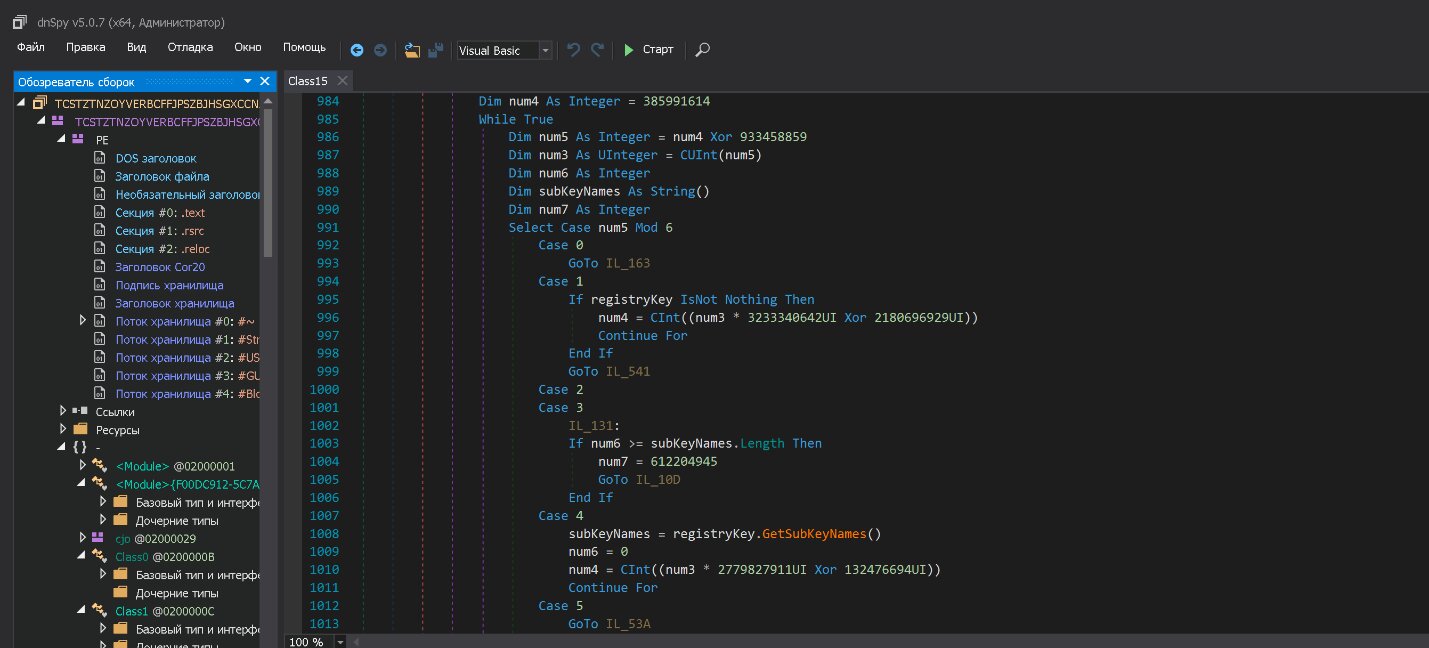Screen dimensions: 1429x648
Task: Collapse the PE tree node
Action: 61,140
